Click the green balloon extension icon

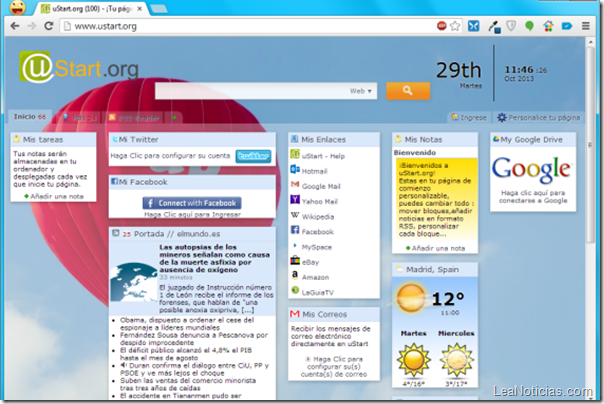(530, 26)
